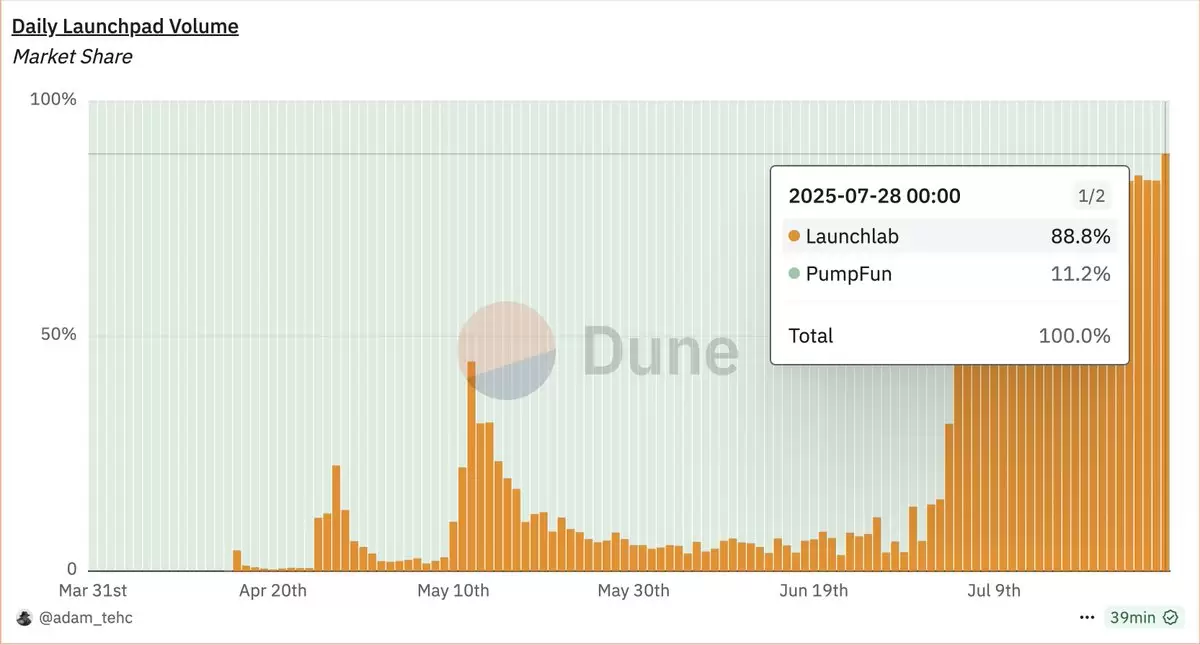Click the Dune pie logo watermark

506,350
